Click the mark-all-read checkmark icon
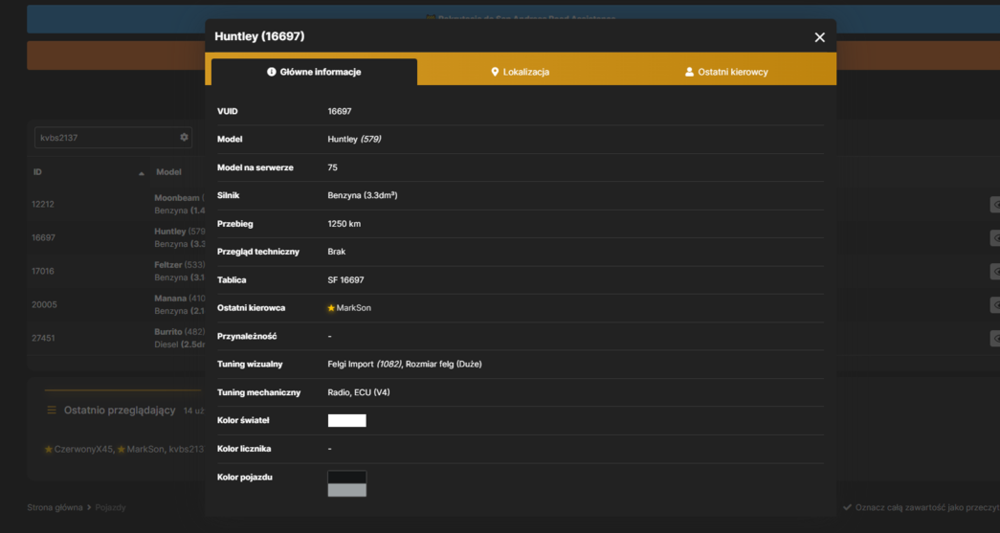This screenshot has height=533, width=1000. click(x=847, y=507)
